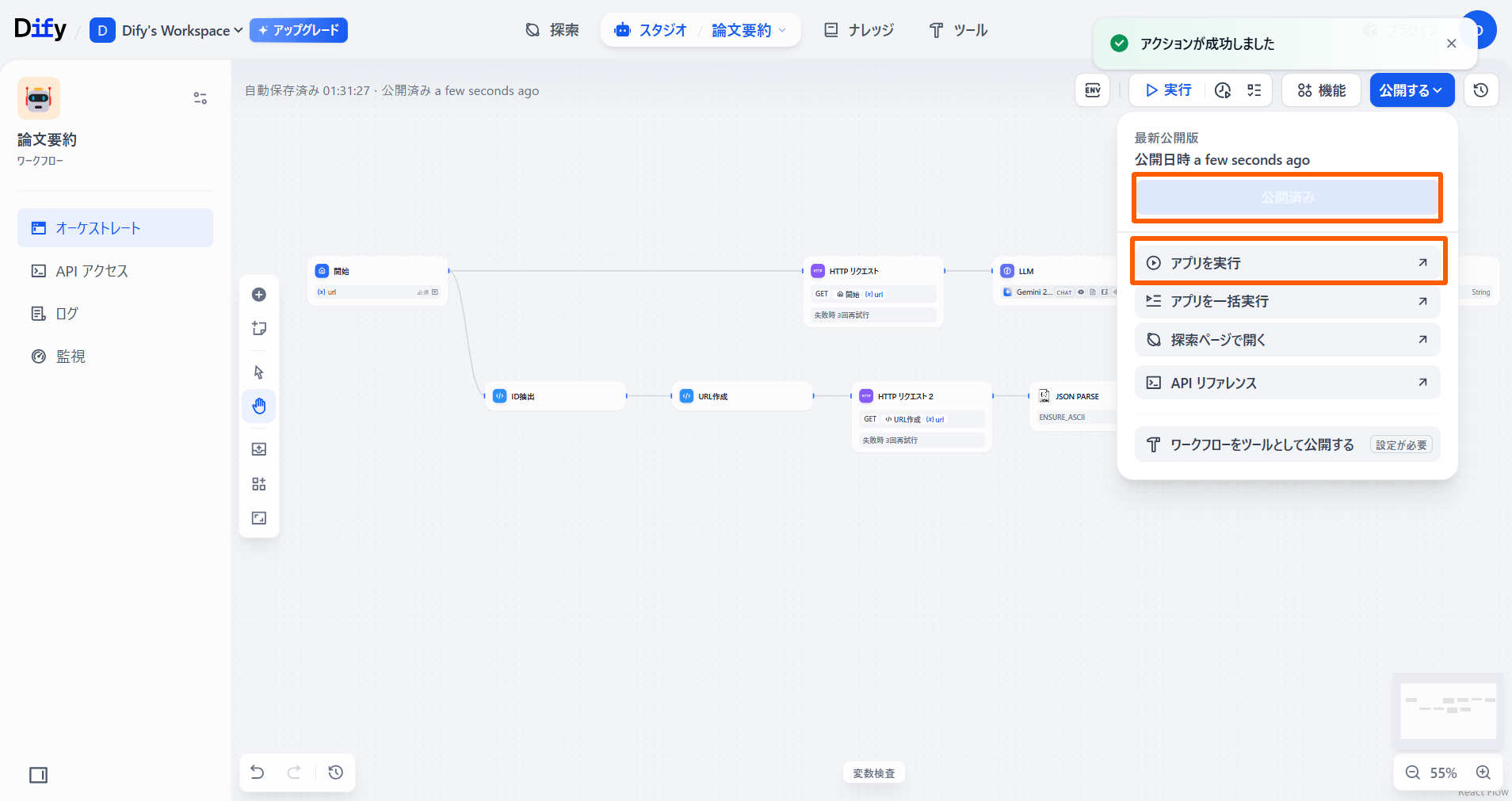Viewport: 1512px width, 801px height.
Task: Click the アップグレード upgrade button
Action: [299, 30]
